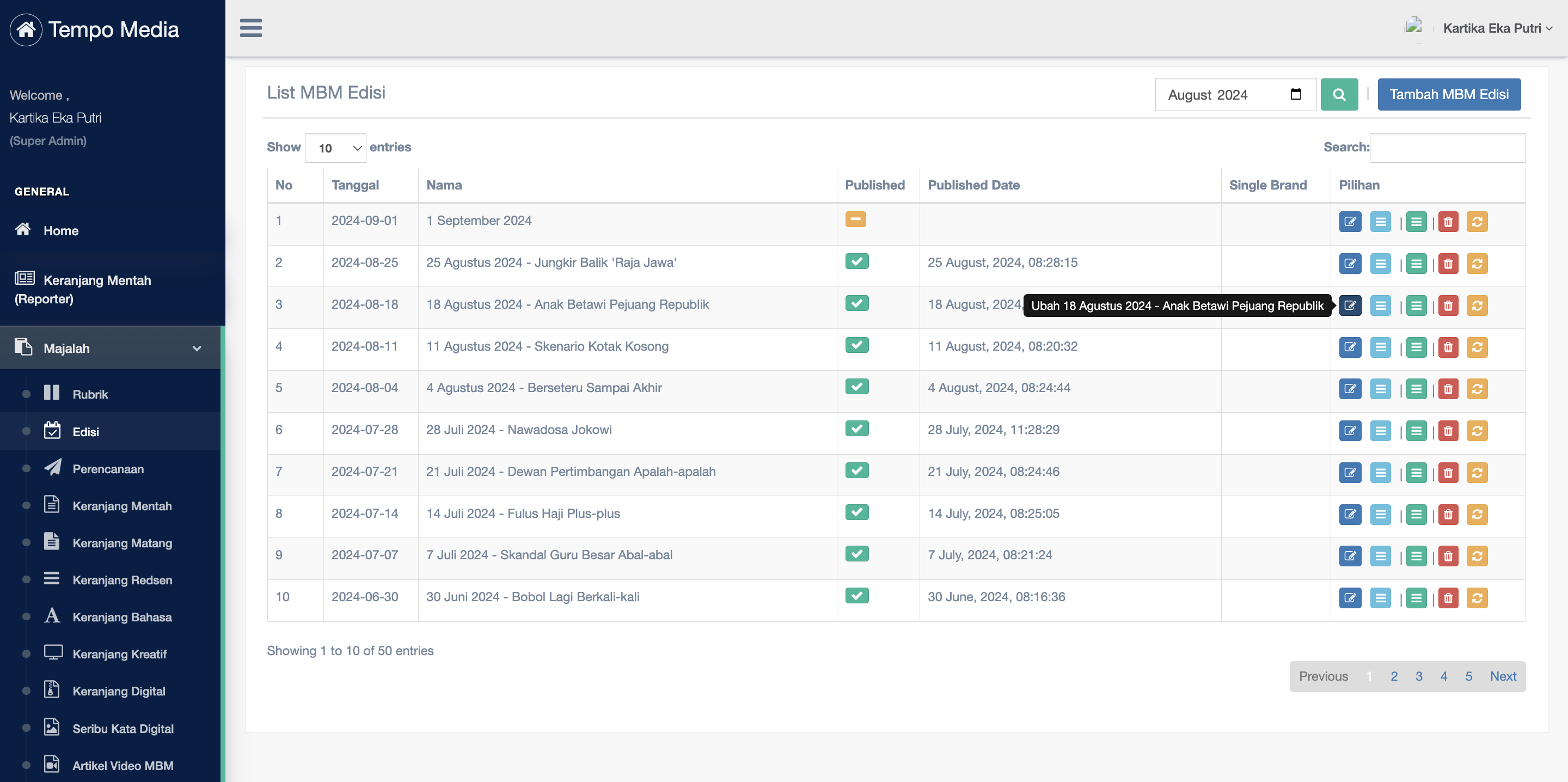This screenshot has height=782, width=1568.
Task: Open the Show entries count dropdown
Action: (335, 148)
